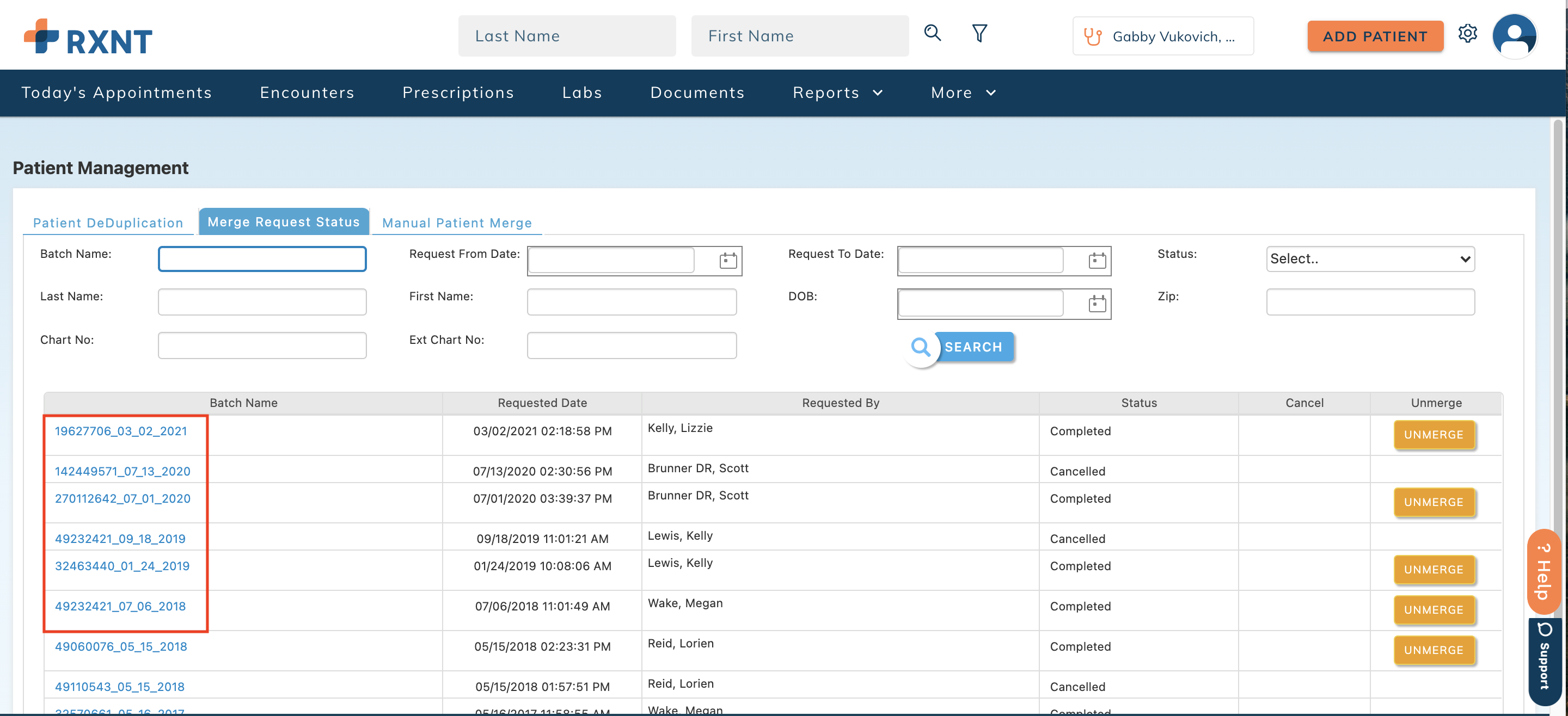Open Request From Date calendar picker
This screenshot has width=1568, height=716.
pyautogui.click(x=727, y=261)
